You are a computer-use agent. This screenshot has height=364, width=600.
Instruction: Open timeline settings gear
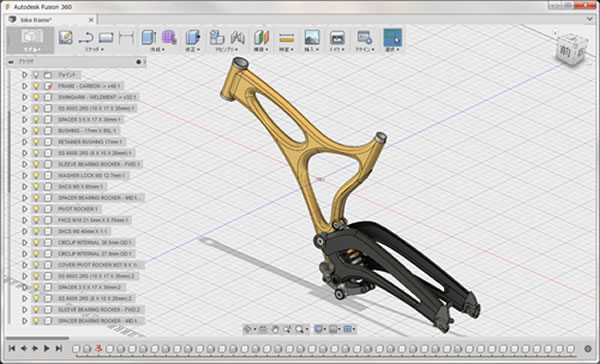(x=588, y=349)
